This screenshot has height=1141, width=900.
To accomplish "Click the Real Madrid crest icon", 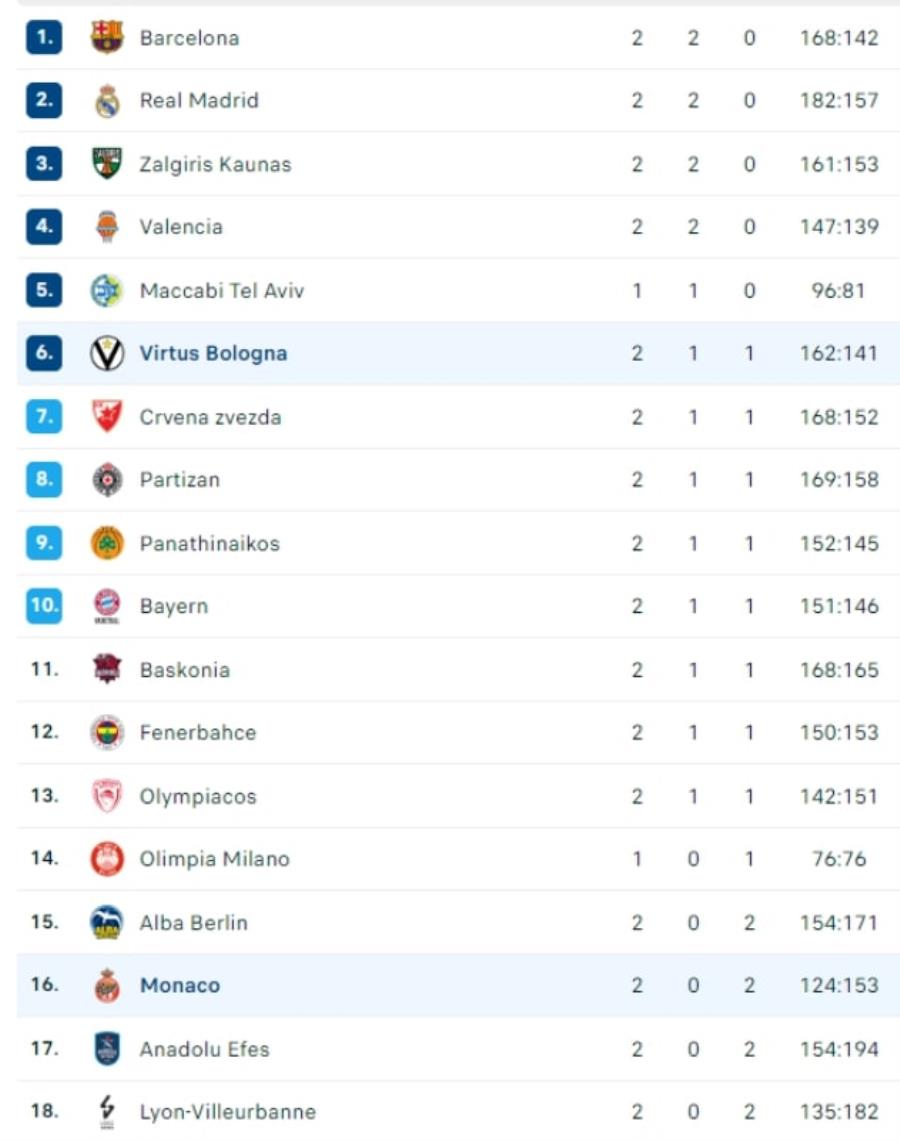I will [x=107, y=100].
